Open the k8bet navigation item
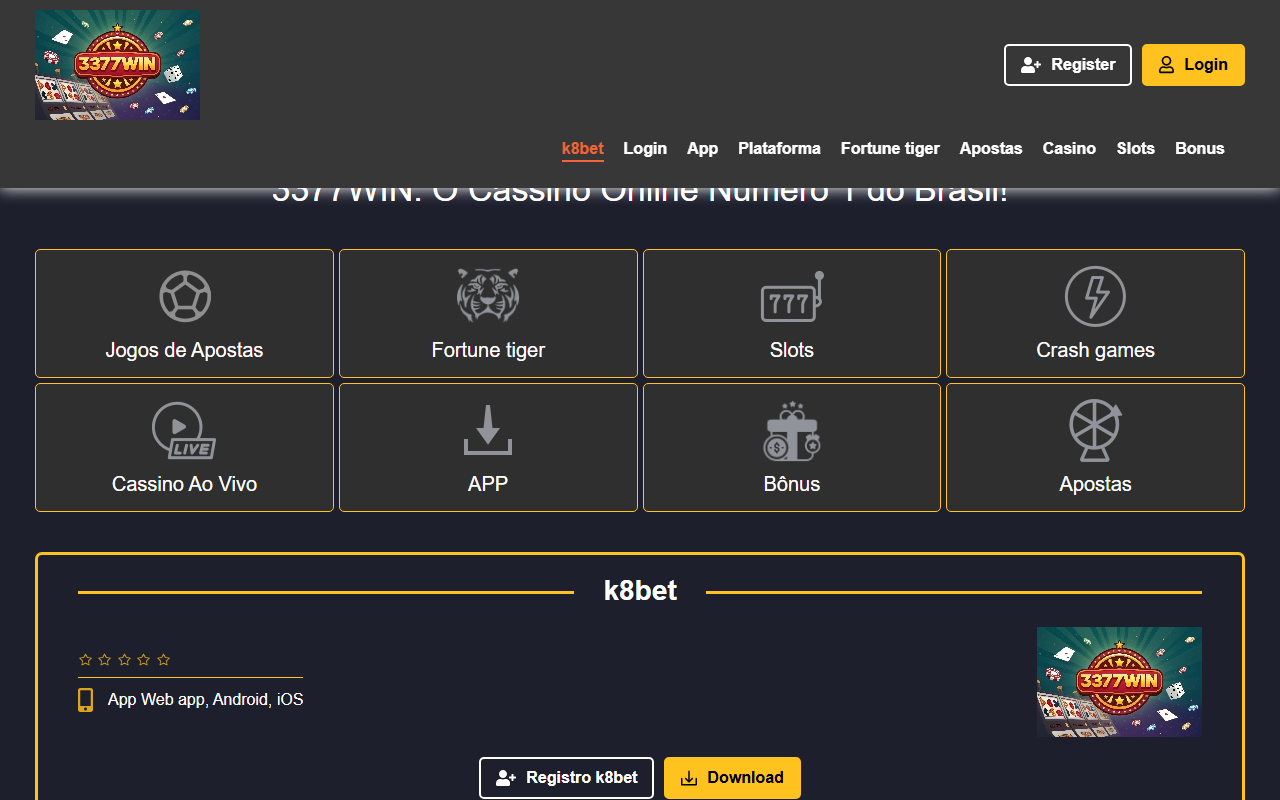Image resolution: width=1280 pixels, height=800 pixels. point(583,148)
